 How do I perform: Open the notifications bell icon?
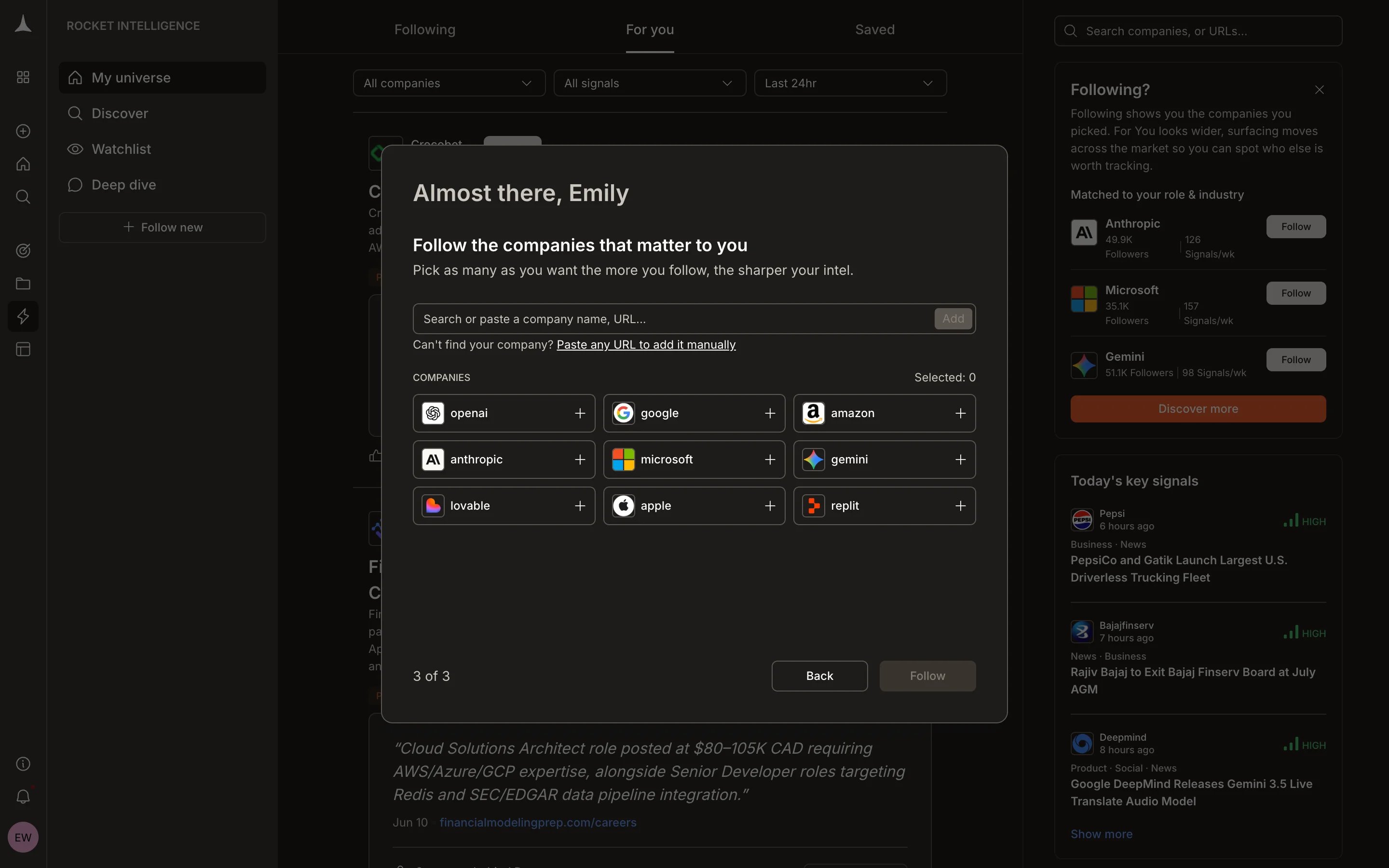pos(23,796)
